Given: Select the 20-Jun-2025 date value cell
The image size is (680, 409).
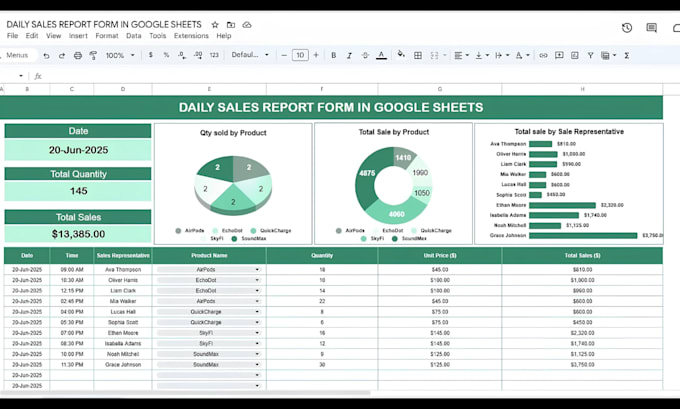Looking at the screenshot, I should point(78,150).
